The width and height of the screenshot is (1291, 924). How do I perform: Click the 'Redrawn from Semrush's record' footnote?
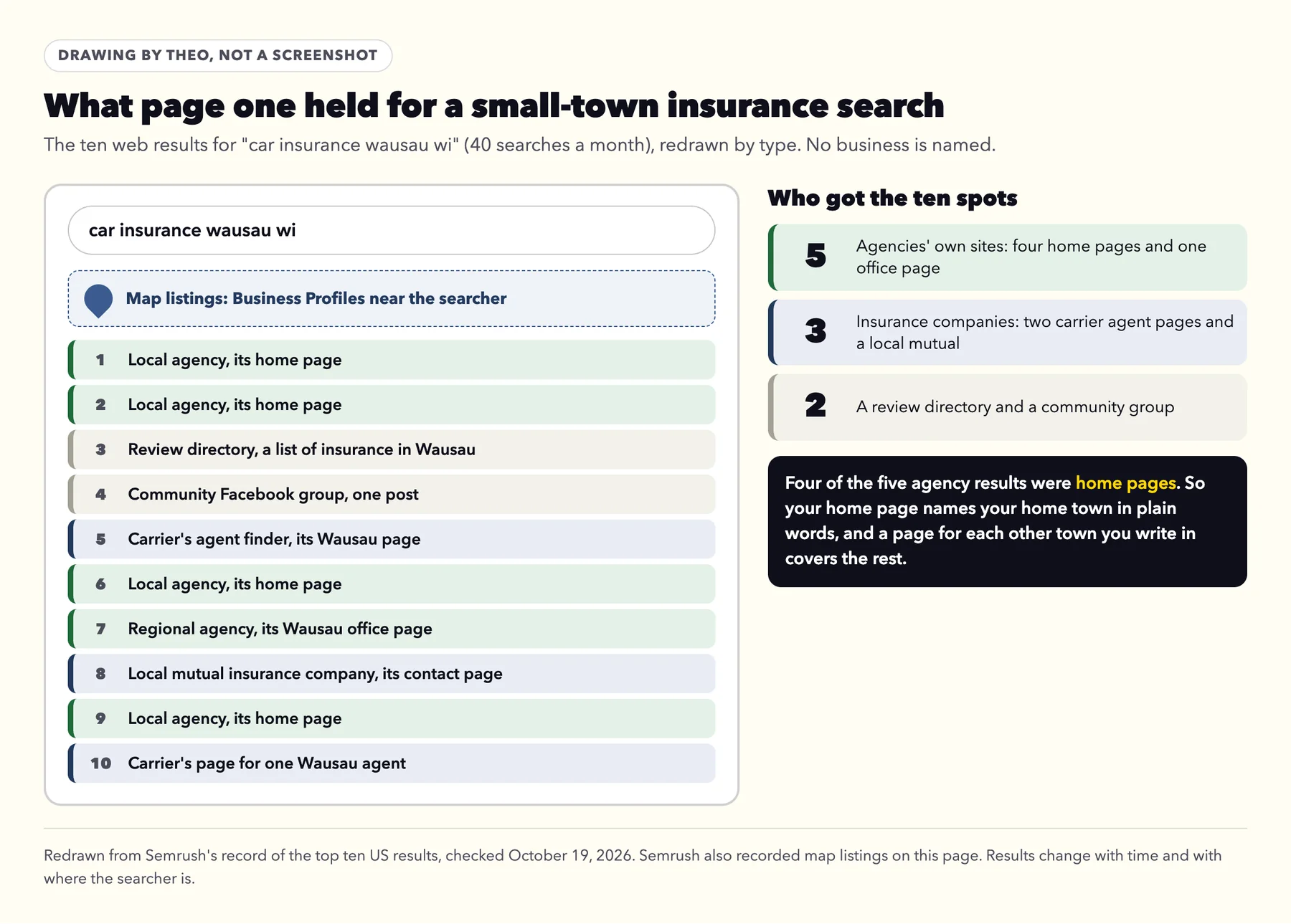click(x=633, y=867)
